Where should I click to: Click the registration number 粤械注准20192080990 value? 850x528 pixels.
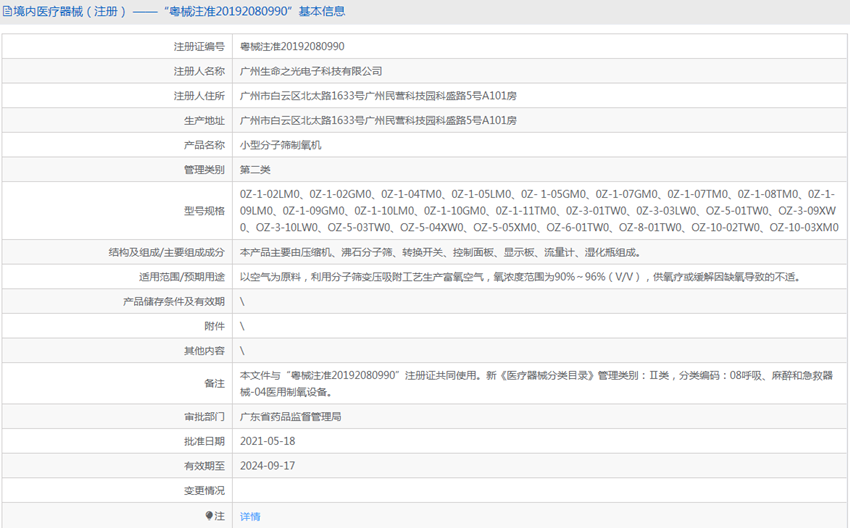292,47
